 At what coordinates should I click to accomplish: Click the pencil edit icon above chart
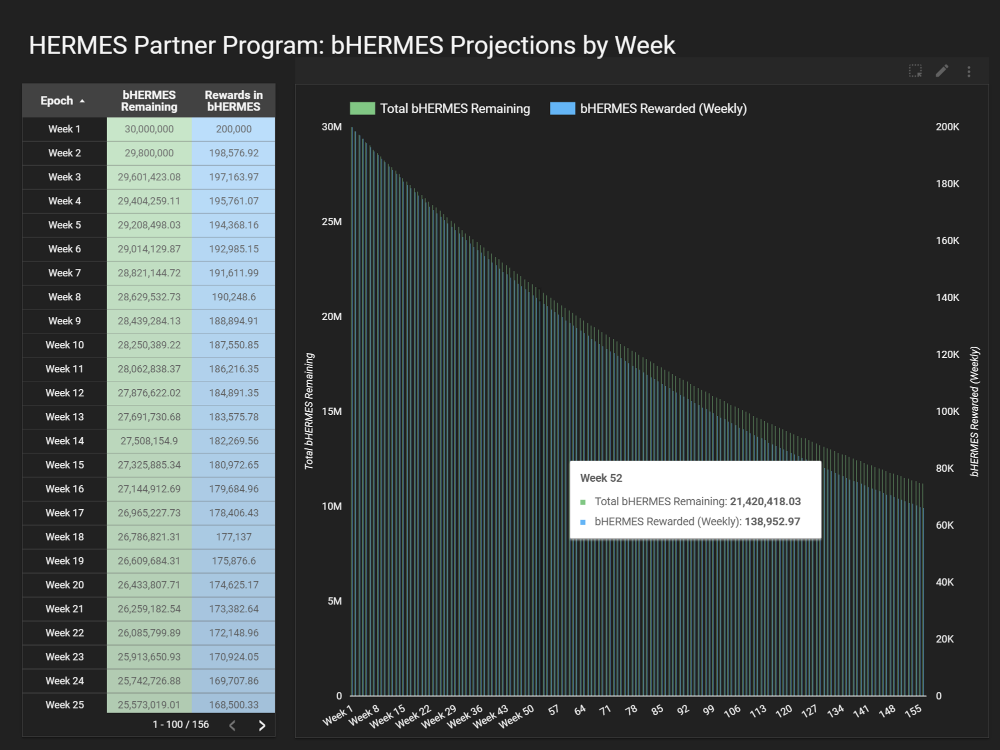942,71
